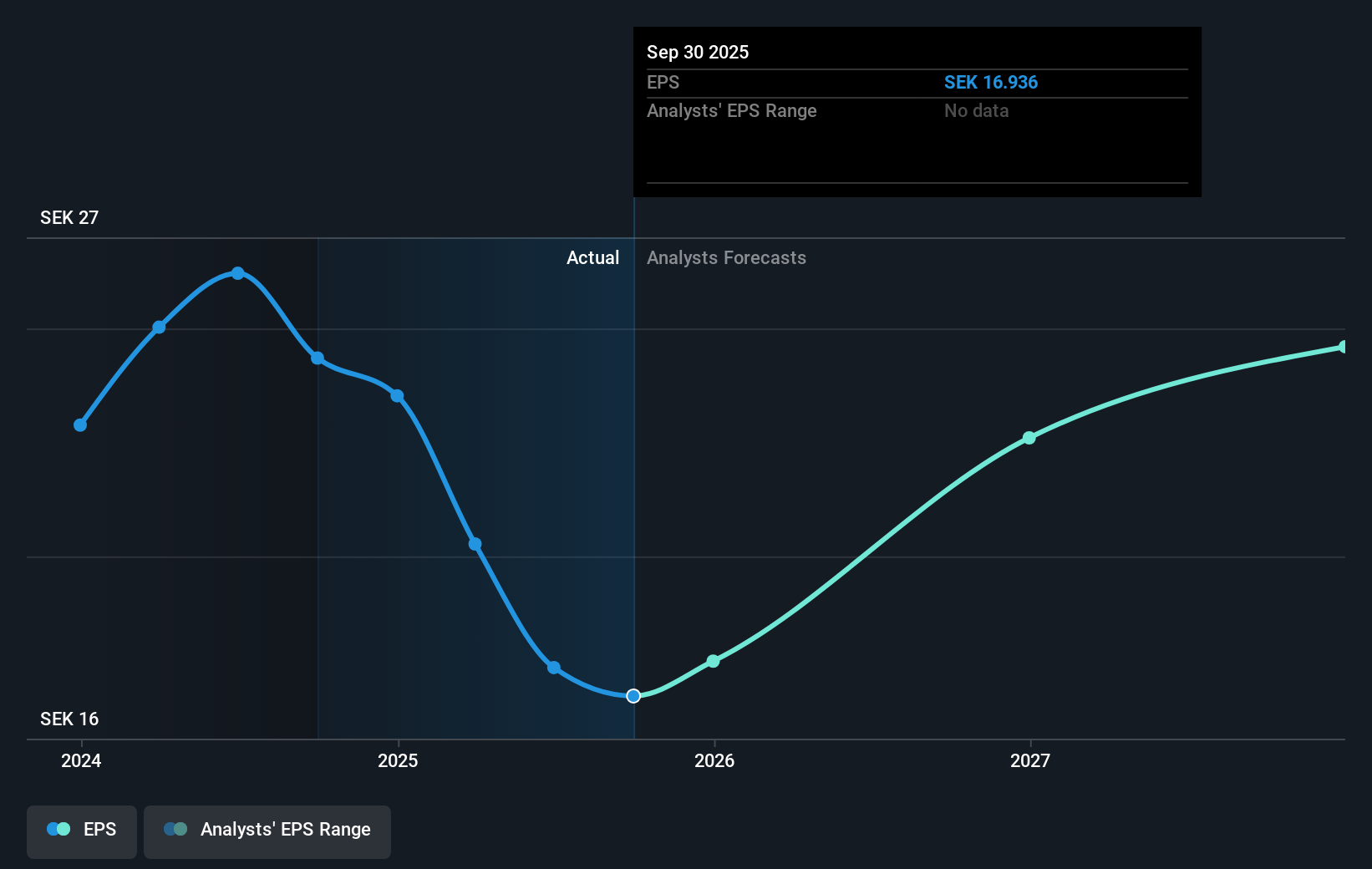Select the forecast data point at 2026
This screenshot has width=1372, height=869.
coord(714,661)
